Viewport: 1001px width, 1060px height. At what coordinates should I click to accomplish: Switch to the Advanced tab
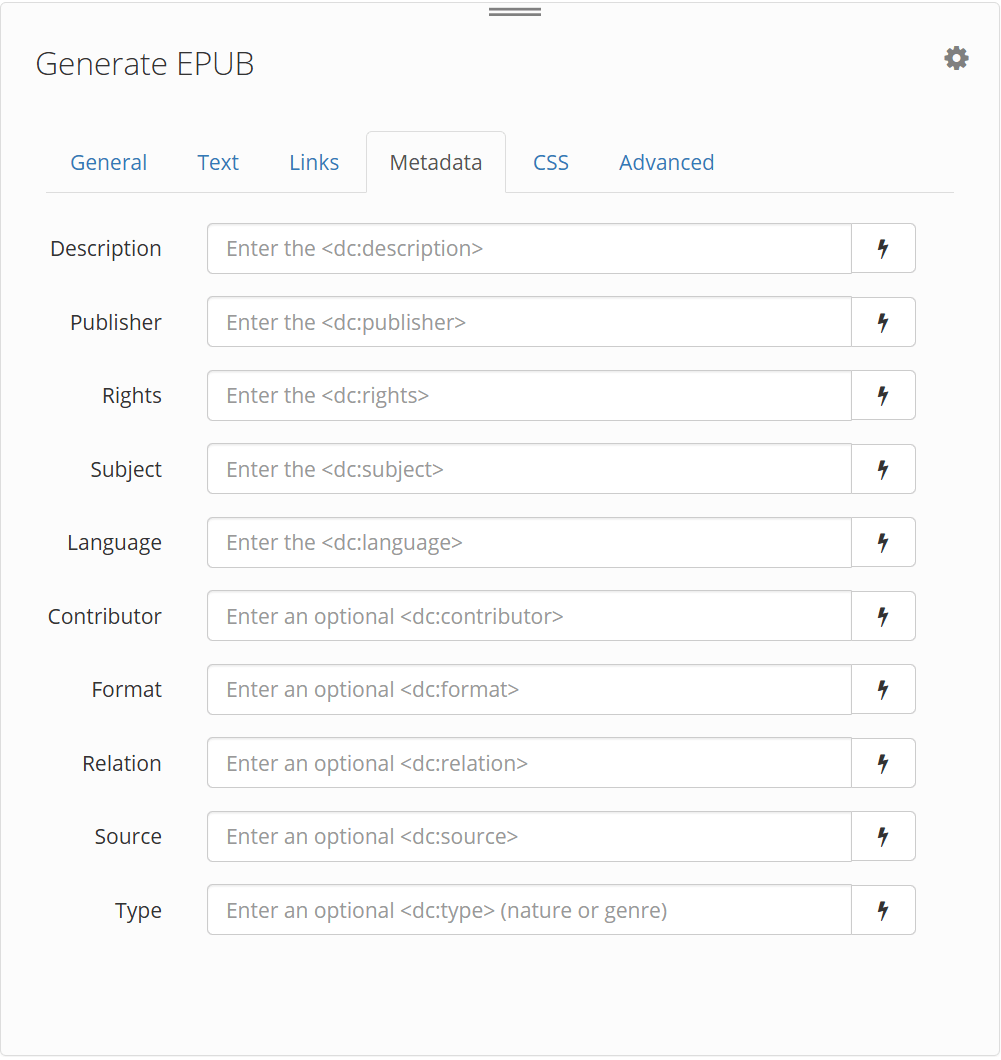point(666,162)
